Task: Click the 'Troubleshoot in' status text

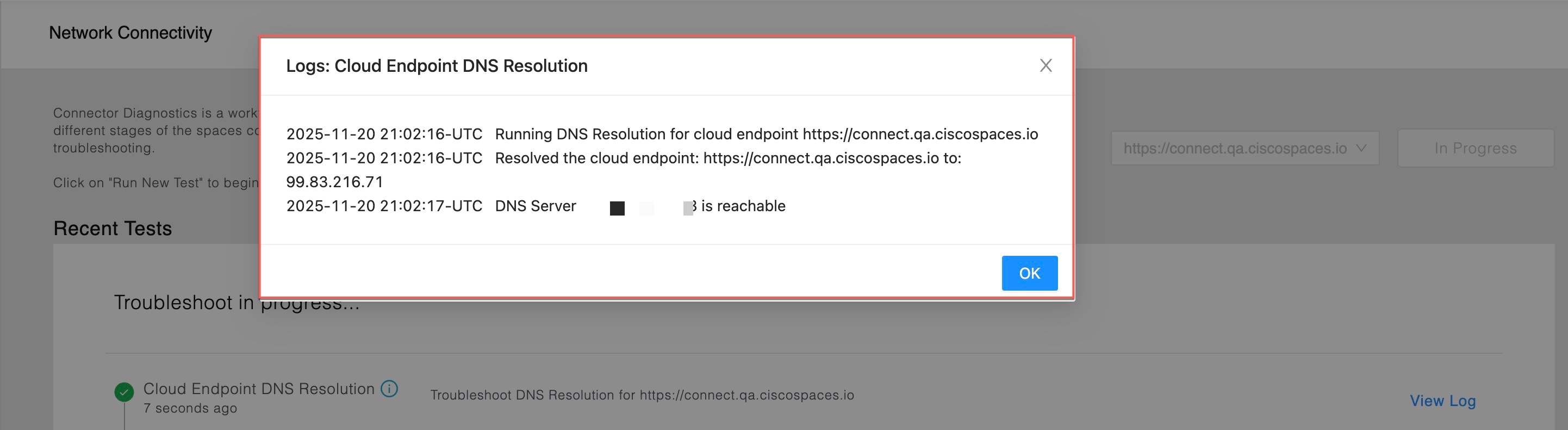Action: point(183,303)
